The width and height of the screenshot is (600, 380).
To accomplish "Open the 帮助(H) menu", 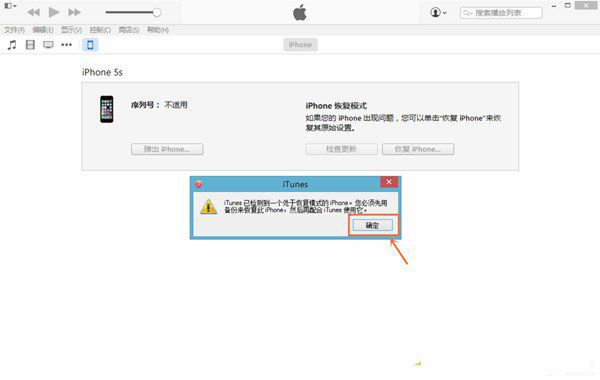I will [x=158, y=30].
